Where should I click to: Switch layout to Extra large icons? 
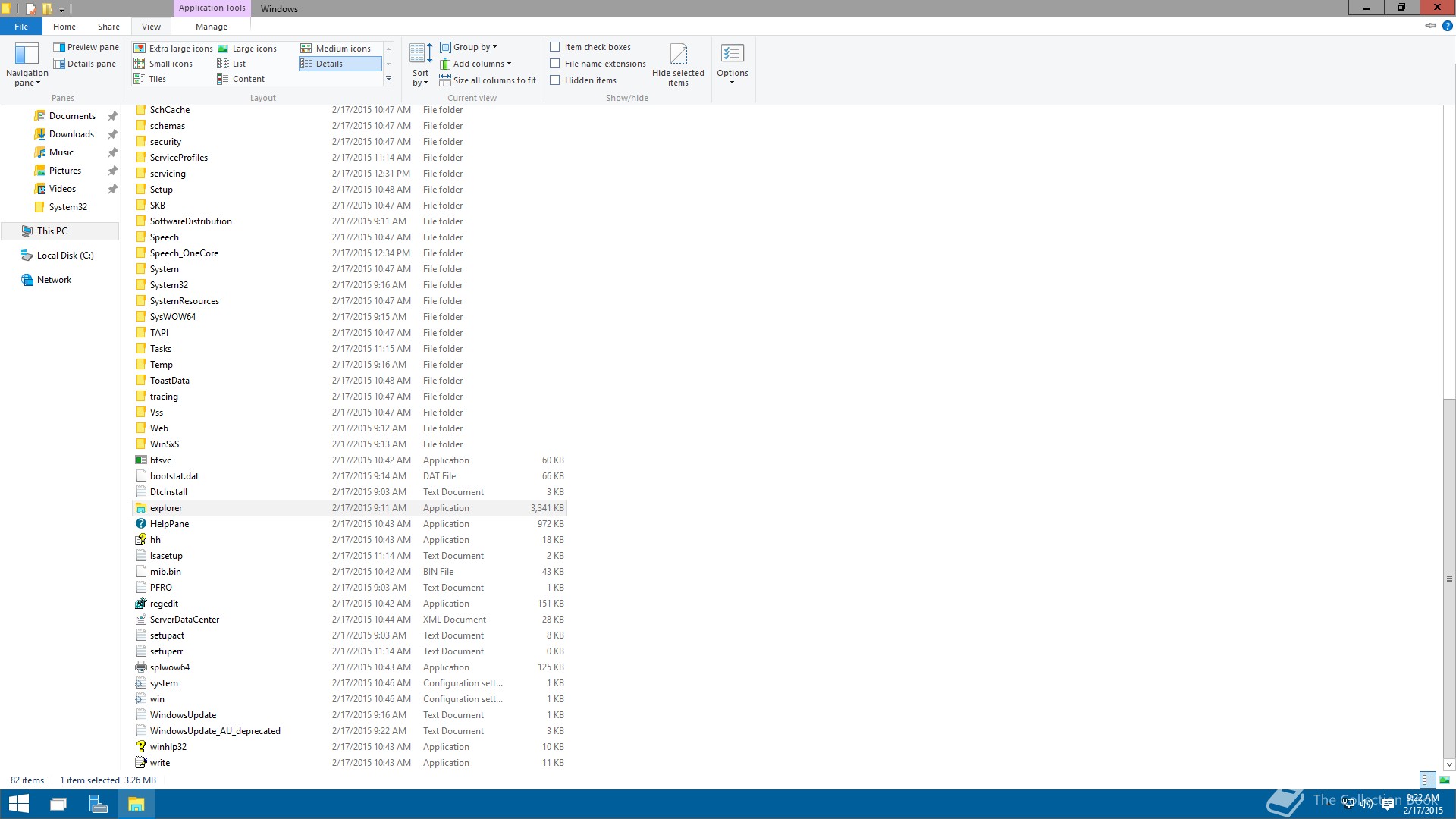[173, 49]
